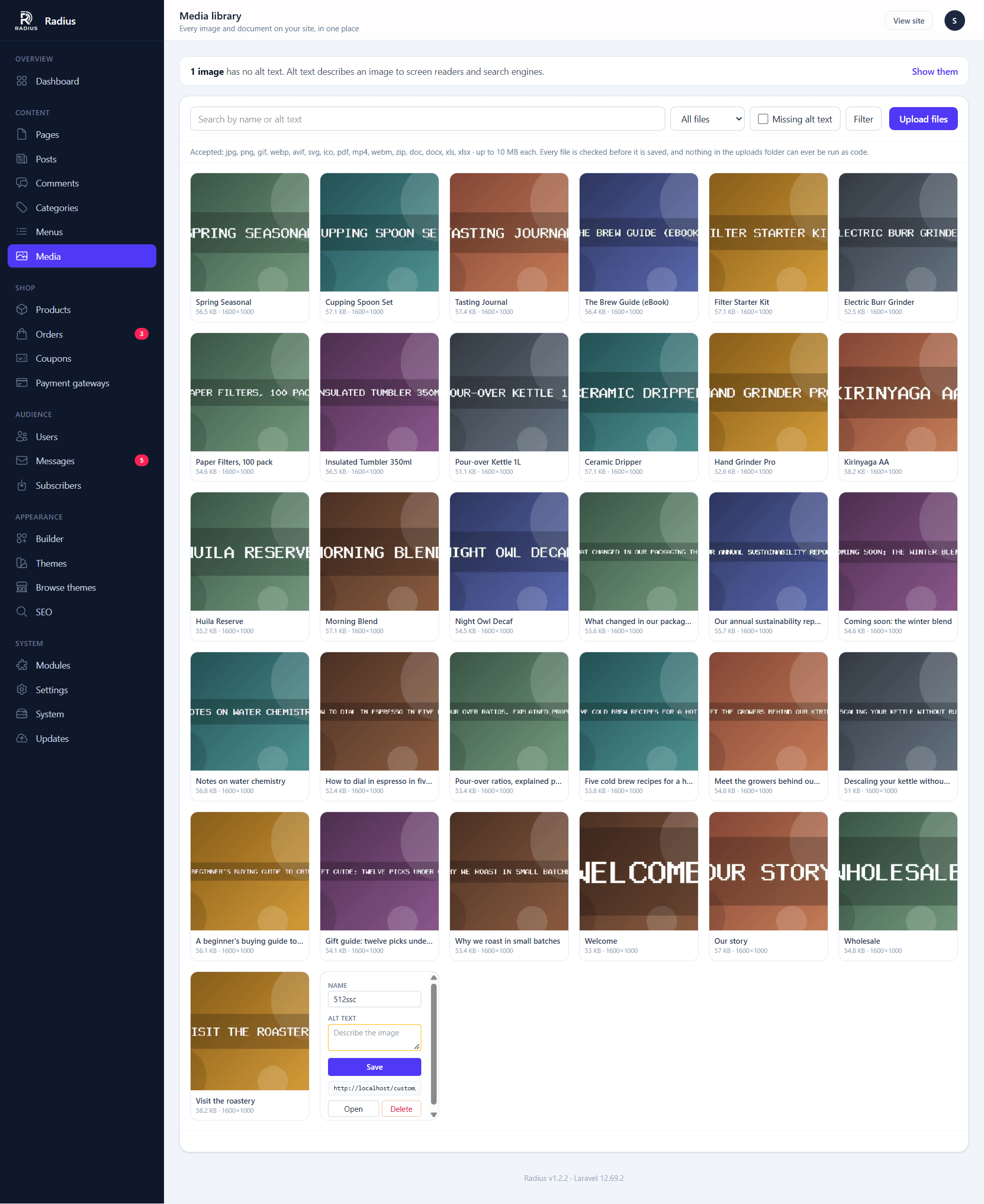Open the All files type dropdown
This screenshot has height=1204, width=984.
click(x=707, y=119)
